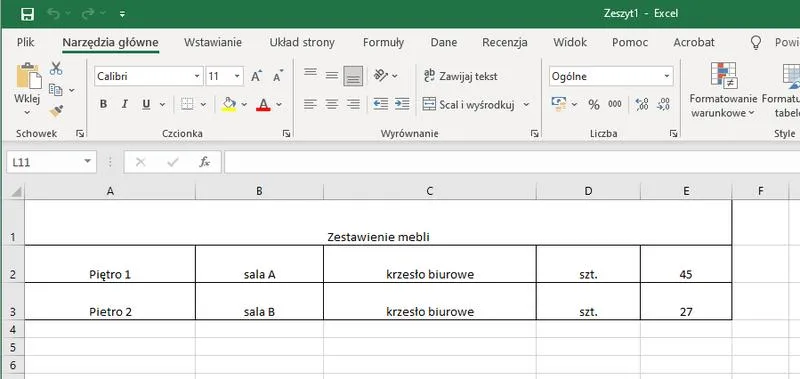800x379 pixels.
Task: Apply thousands separator 000 icon
Action: (615, 104)
